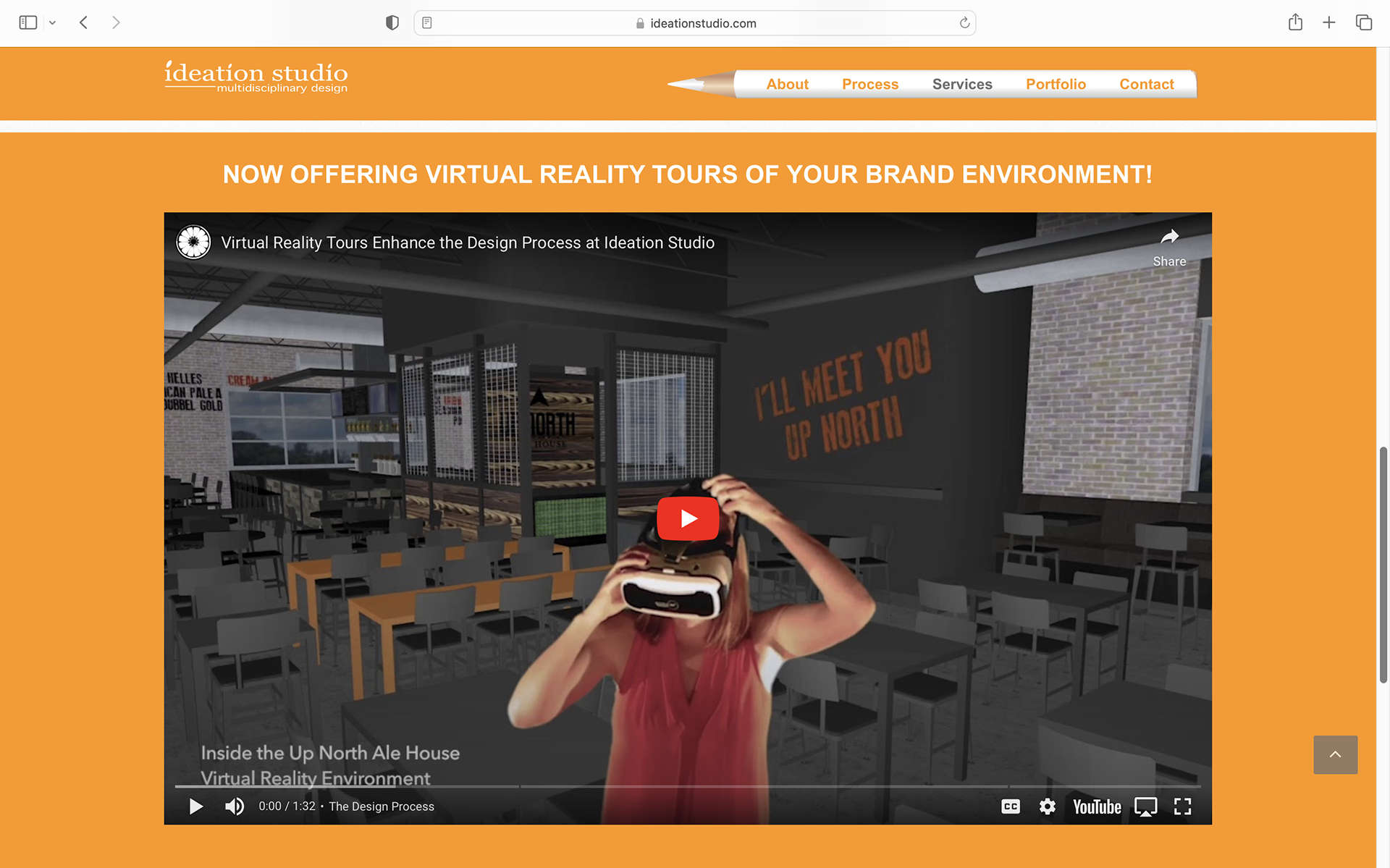Open the tab group dropdown chevron
Image resolution: width=1390 pixels, height=868 pixels.
coord(52,23)
